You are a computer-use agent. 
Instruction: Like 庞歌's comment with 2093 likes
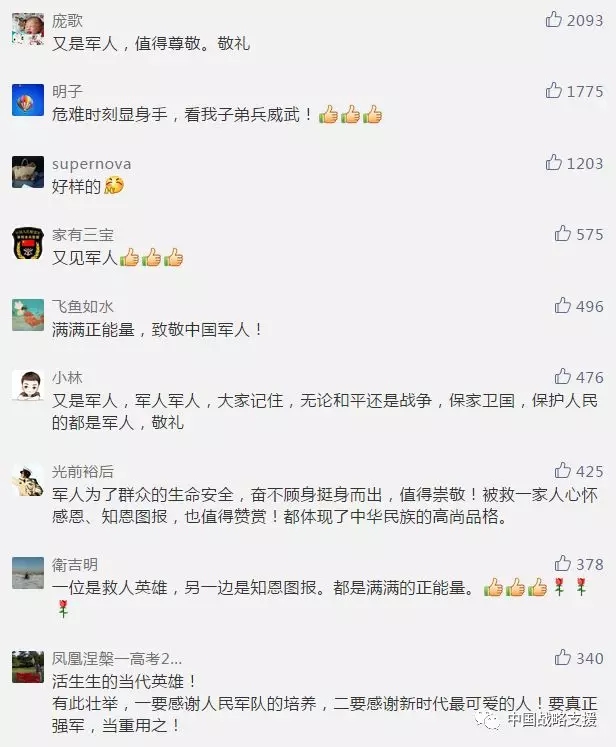553,20
